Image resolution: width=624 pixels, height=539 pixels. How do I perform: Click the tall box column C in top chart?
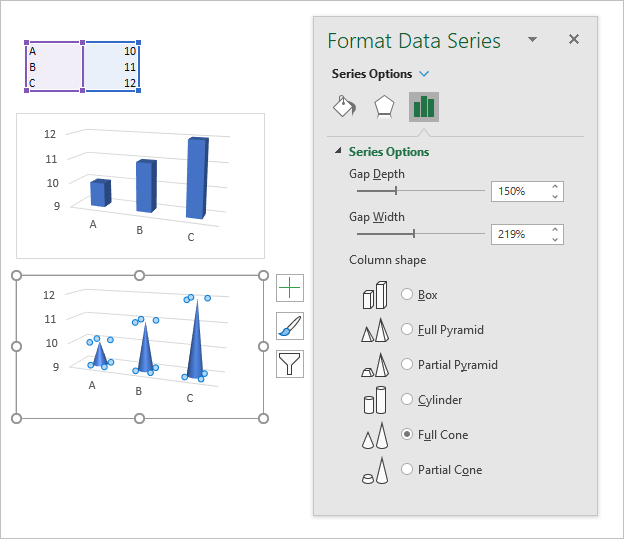pyautogui.click(x=197, y=178)
